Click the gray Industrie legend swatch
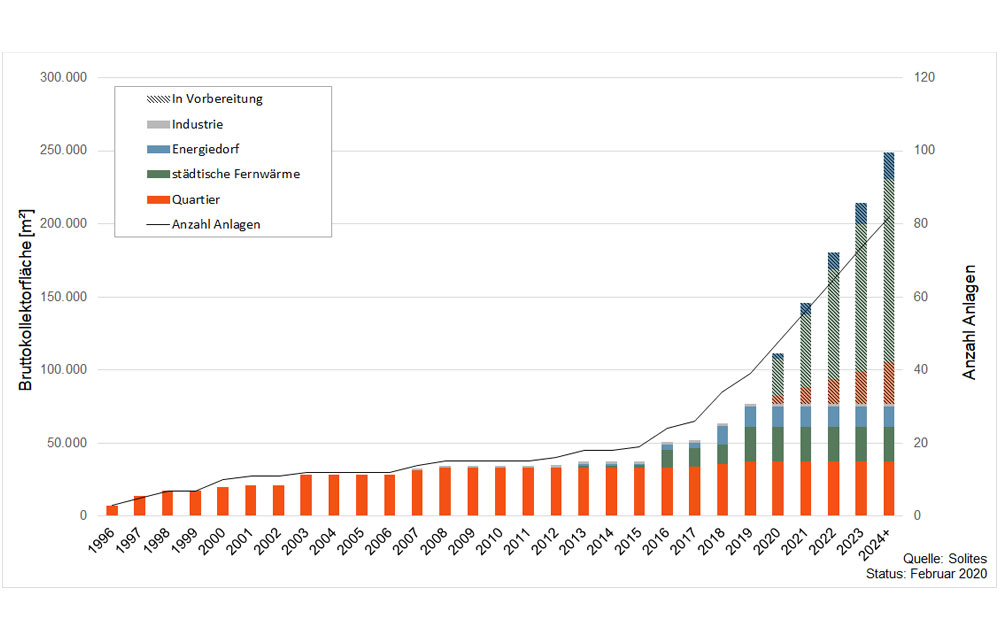 (158, 124)
